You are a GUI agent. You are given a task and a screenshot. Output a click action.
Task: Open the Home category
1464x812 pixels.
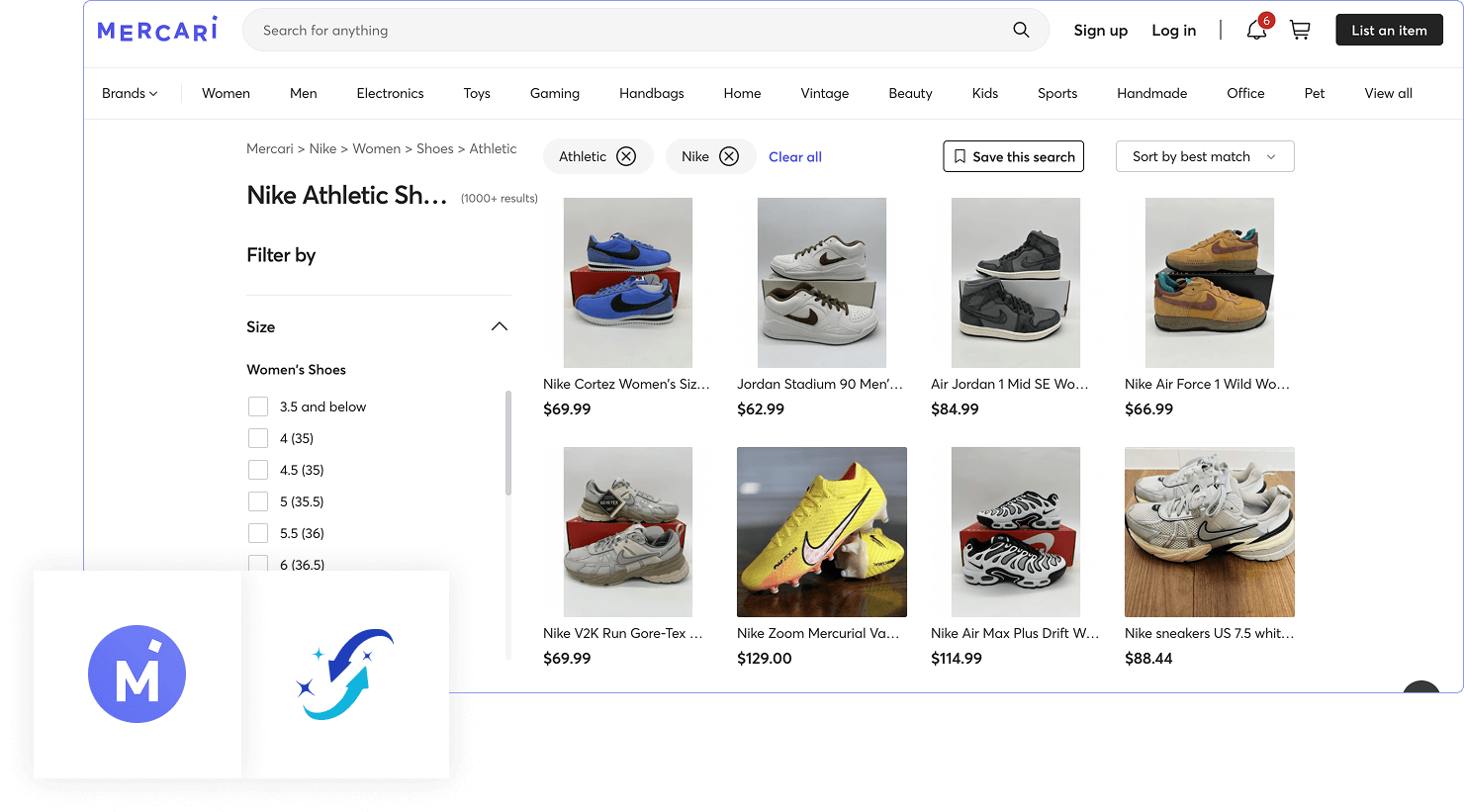pyautogui.click(x=742, y=93)
